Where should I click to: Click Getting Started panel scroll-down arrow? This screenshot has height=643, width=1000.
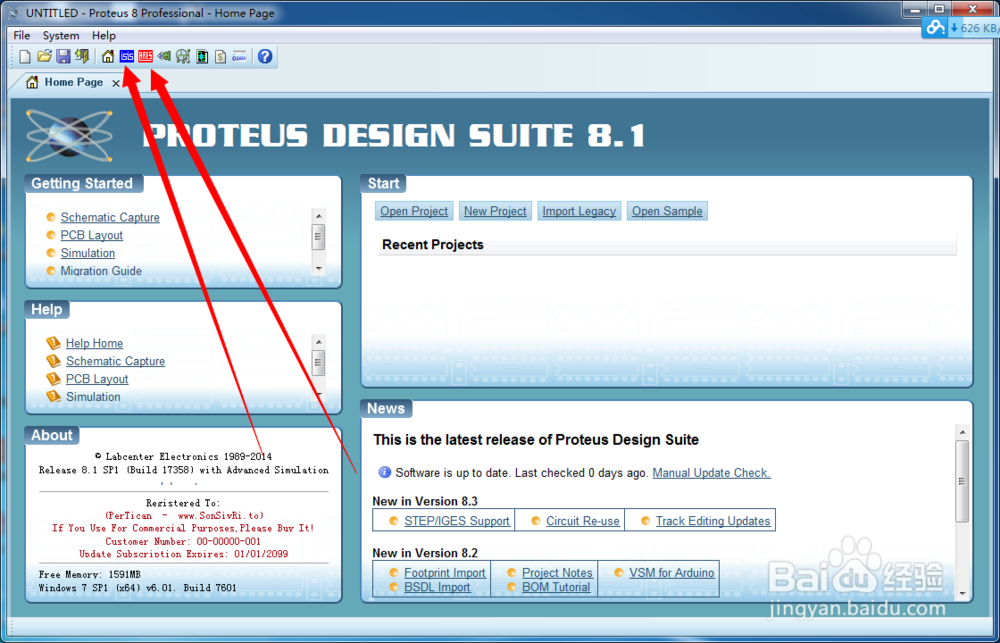(x=319, y=269)
